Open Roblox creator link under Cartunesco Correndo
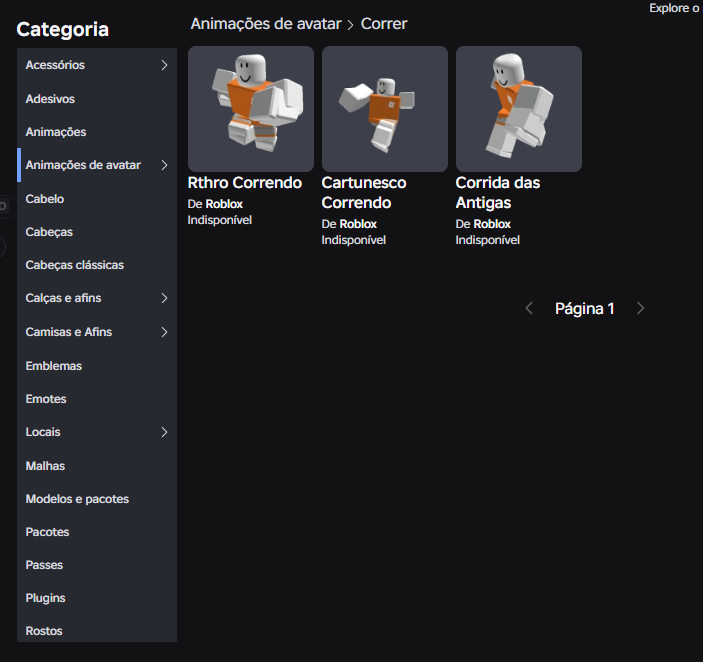 tap(358, 224)
